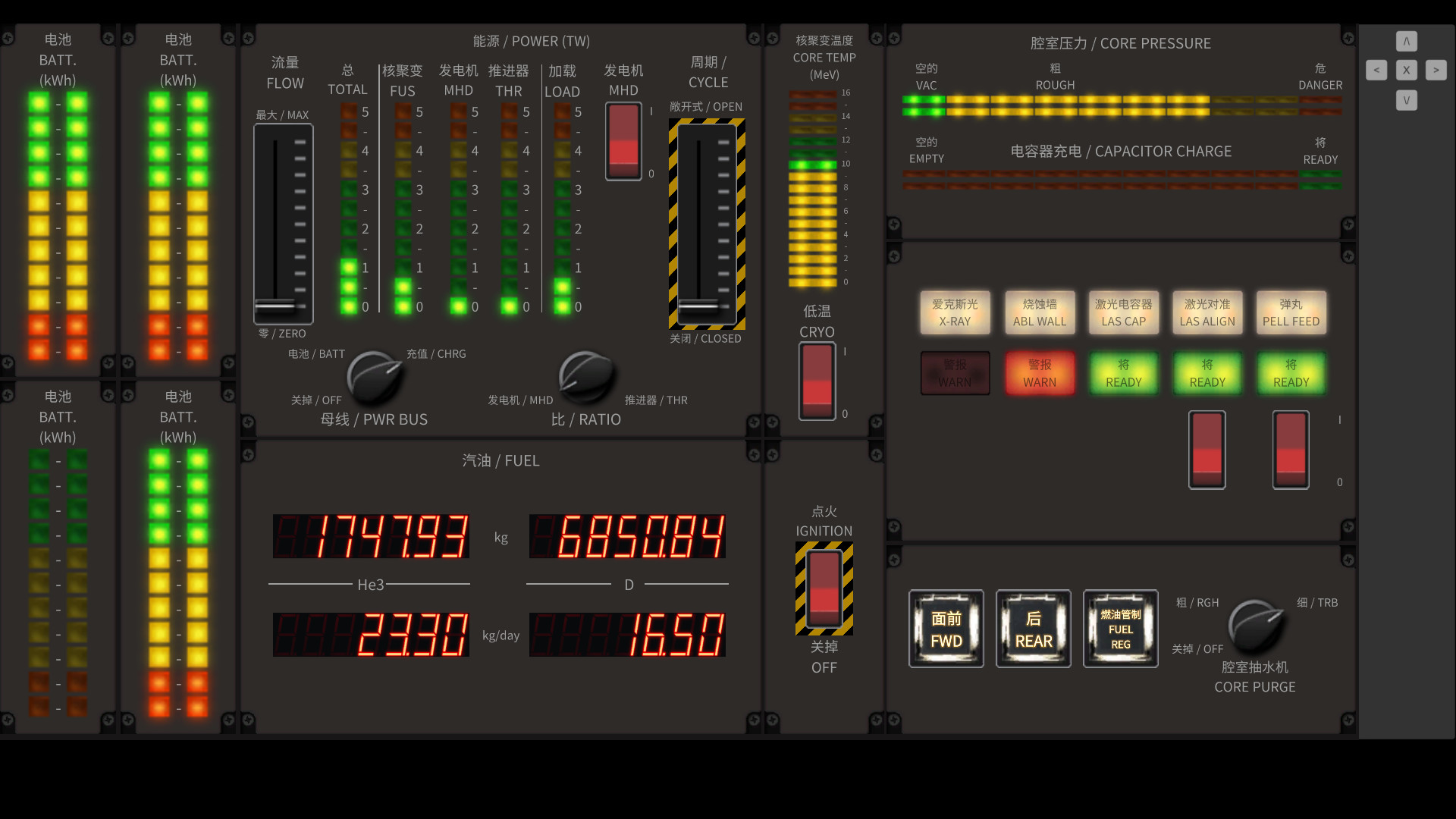Click the ABL WALL indicator button
Image resolution: width=1456 pixels, height=819 pixels.
click(1039, 312)
